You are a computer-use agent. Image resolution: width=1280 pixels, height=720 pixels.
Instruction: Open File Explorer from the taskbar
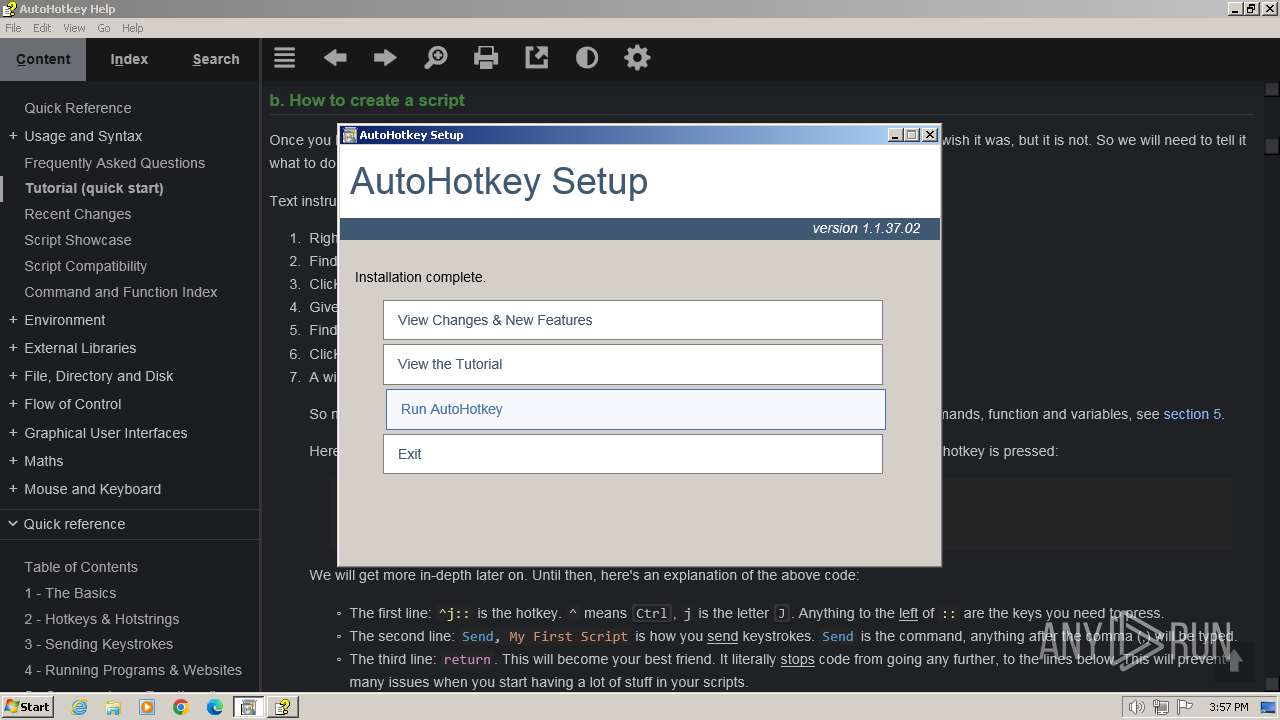tap(113, 707)
